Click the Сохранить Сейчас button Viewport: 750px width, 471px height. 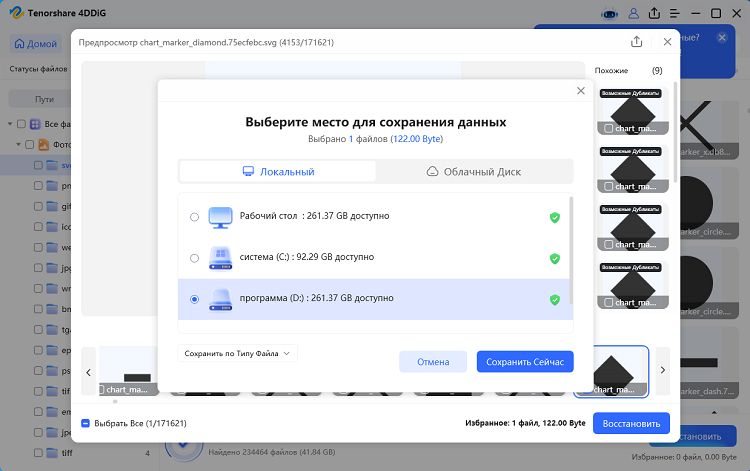525,362
